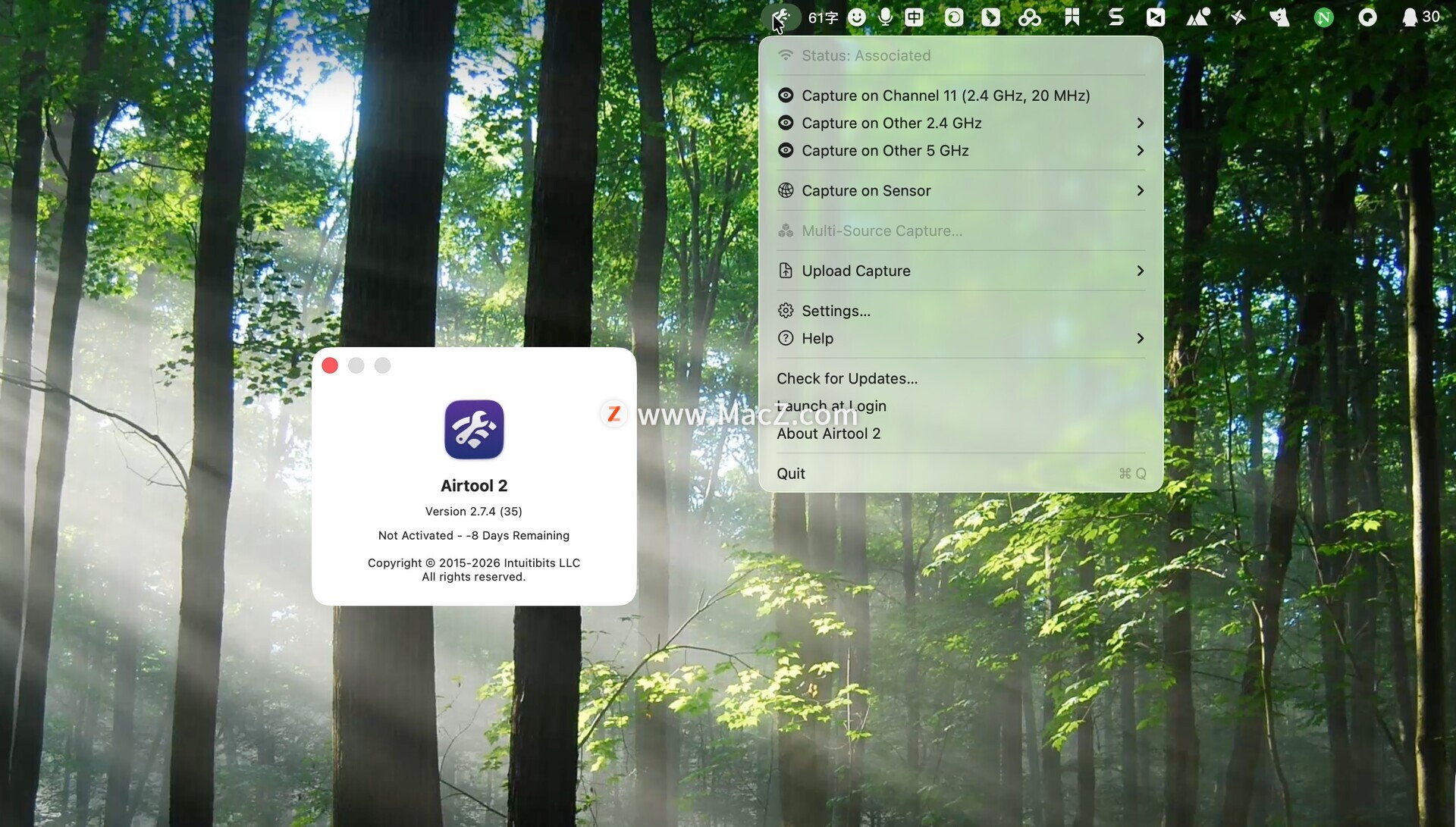The height and width of the screenshot is (827, 1456).
Task: Quit Airtool from the menu
Action: point(791,474)
